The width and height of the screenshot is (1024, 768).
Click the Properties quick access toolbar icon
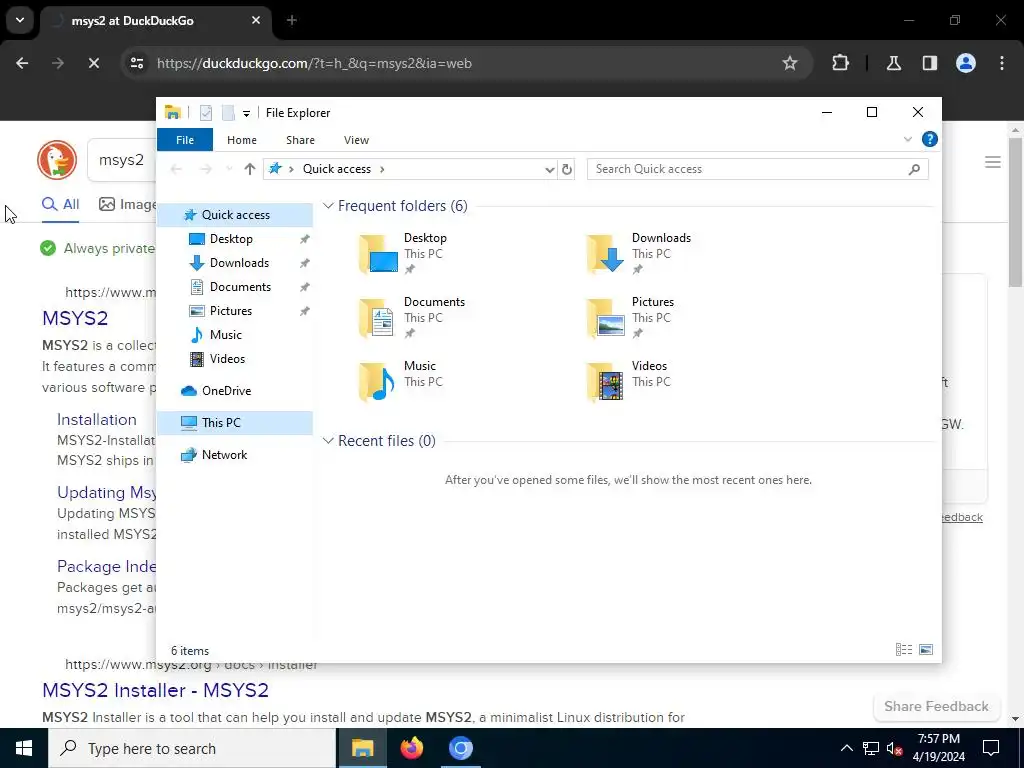coord(206,113)
